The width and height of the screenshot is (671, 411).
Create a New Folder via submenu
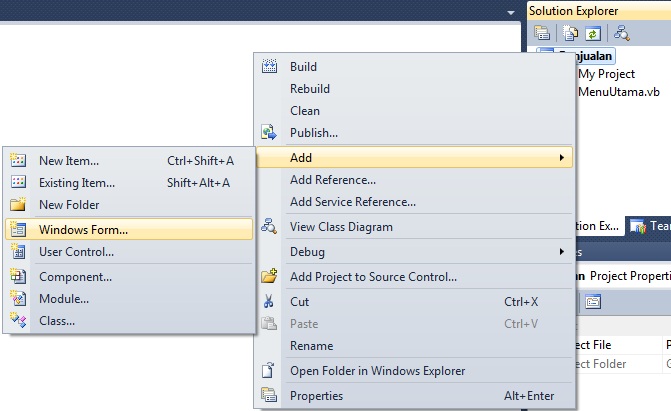click(69, 205)
